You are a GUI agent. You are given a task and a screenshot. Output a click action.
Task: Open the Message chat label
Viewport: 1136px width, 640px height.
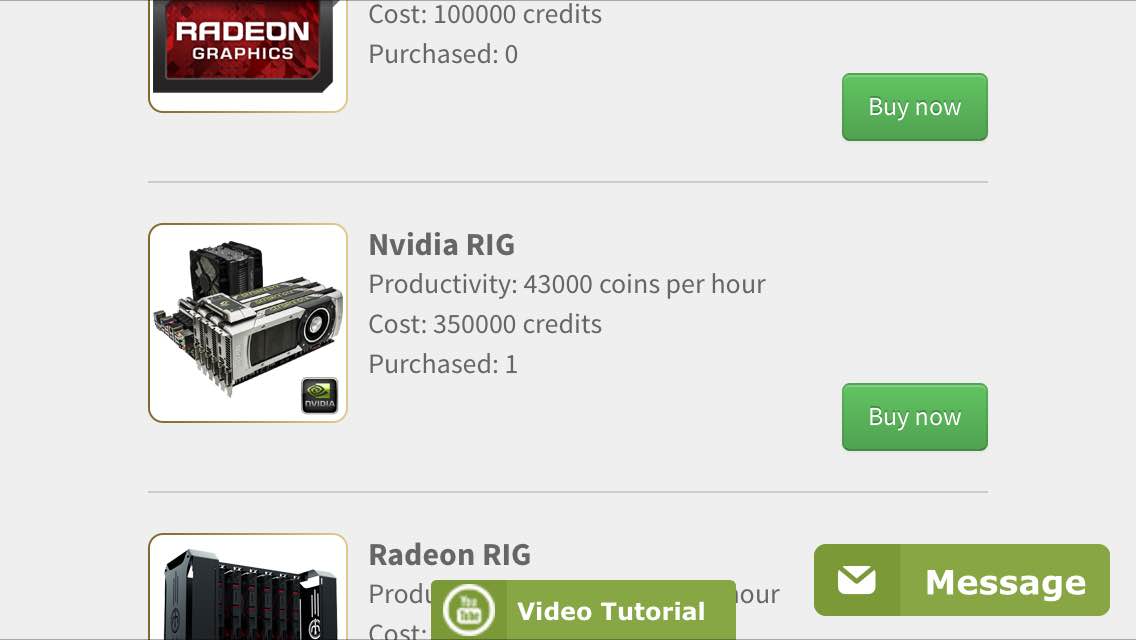(x=1006, y=582)
